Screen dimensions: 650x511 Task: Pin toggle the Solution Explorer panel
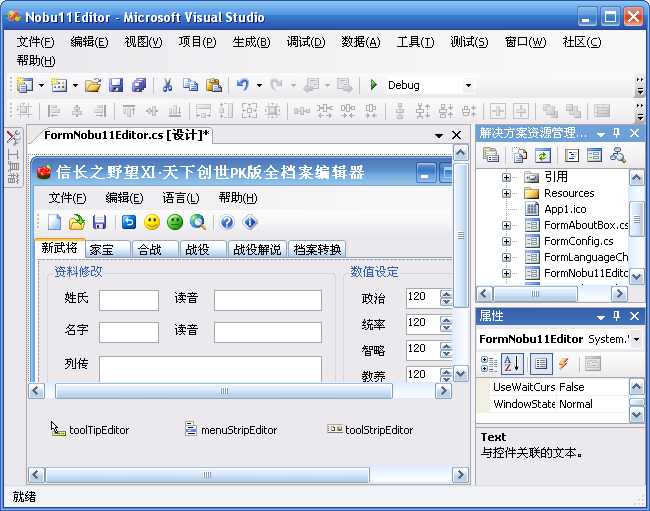[616, 133]
